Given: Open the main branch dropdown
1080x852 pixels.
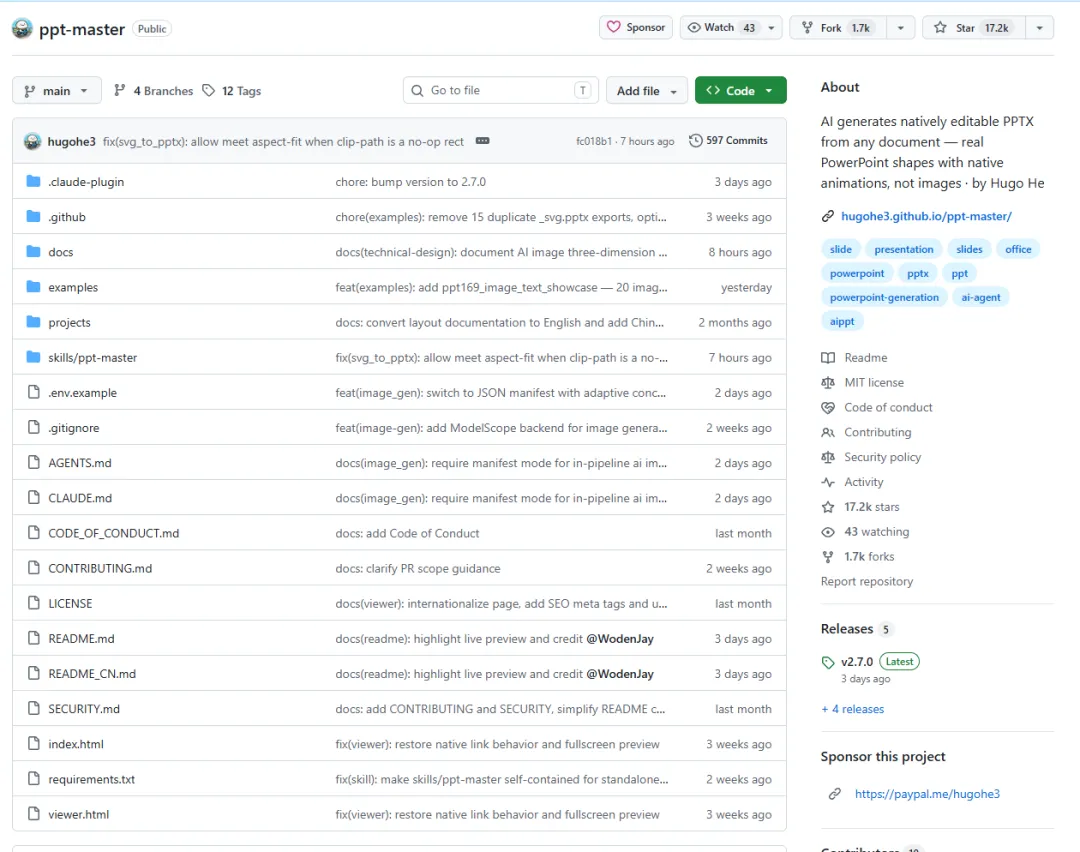Looking at the screenshot, I should (56, 90).
